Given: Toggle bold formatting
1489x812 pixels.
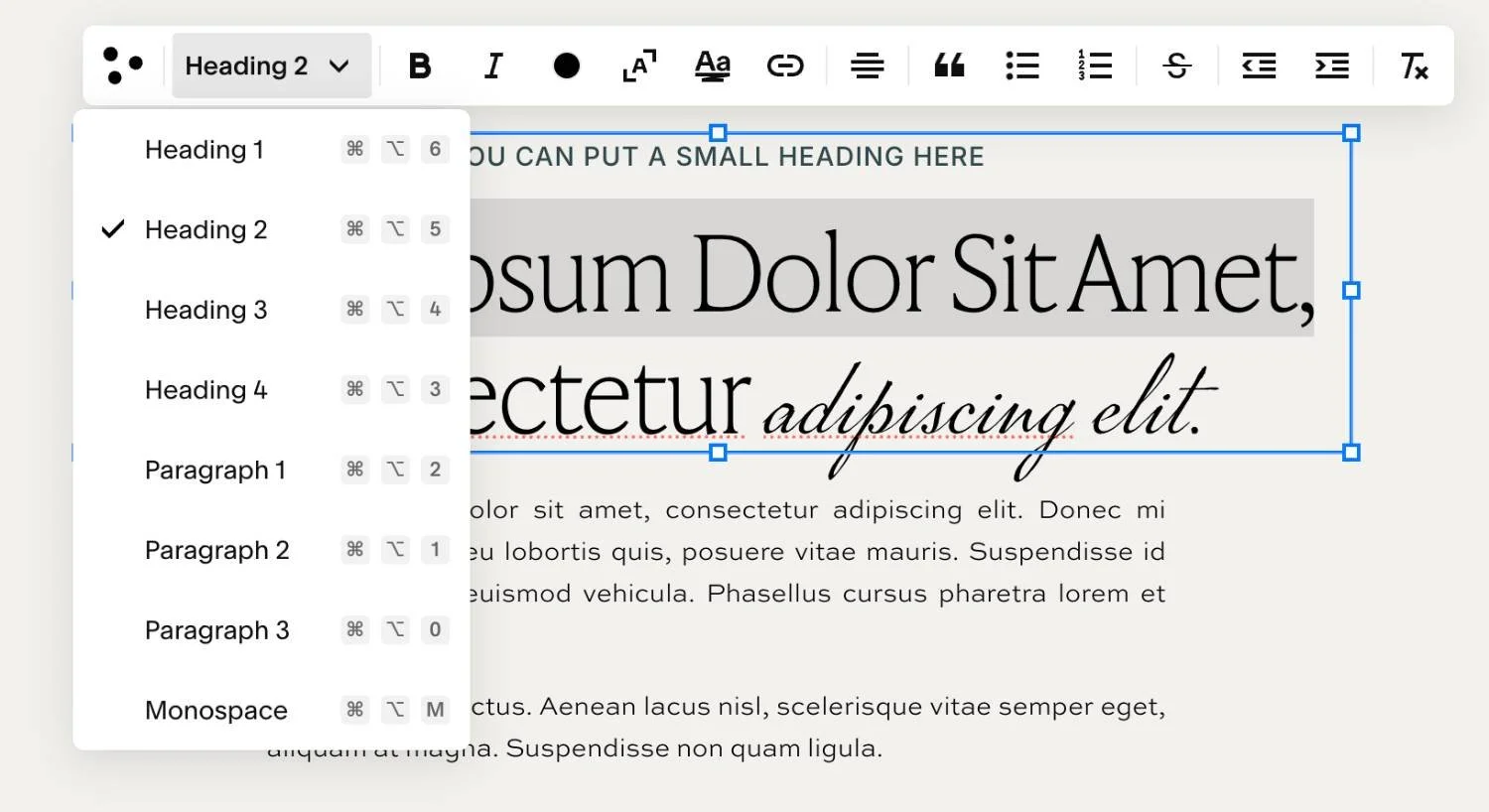Looking at the screenshot, I should (x=420, y=67).
